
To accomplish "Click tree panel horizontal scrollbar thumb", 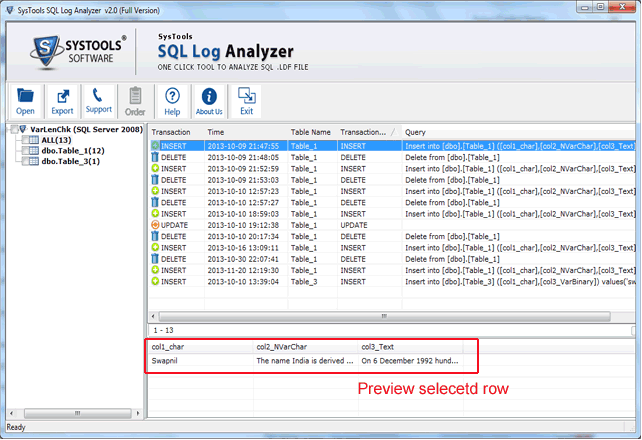I will [x=78, y=413].
